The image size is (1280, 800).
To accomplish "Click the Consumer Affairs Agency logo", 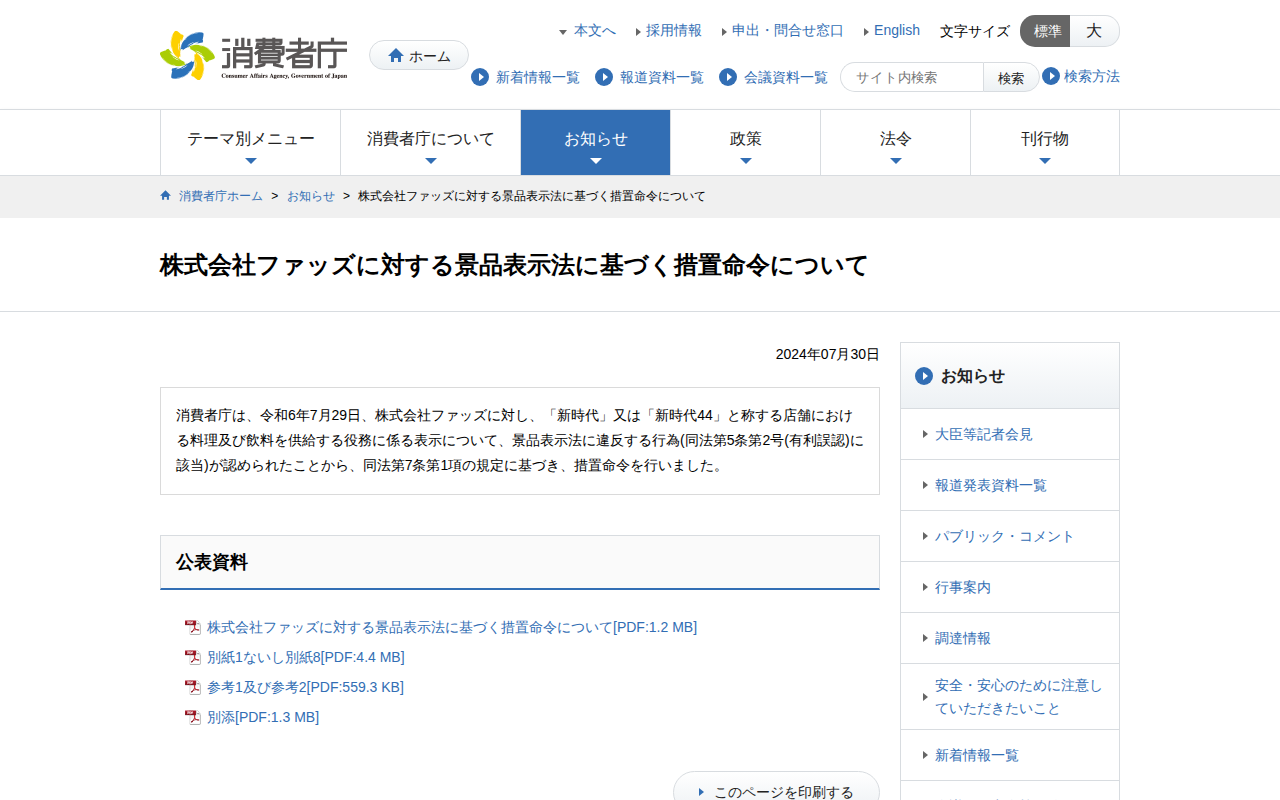I will coord(254,56).
